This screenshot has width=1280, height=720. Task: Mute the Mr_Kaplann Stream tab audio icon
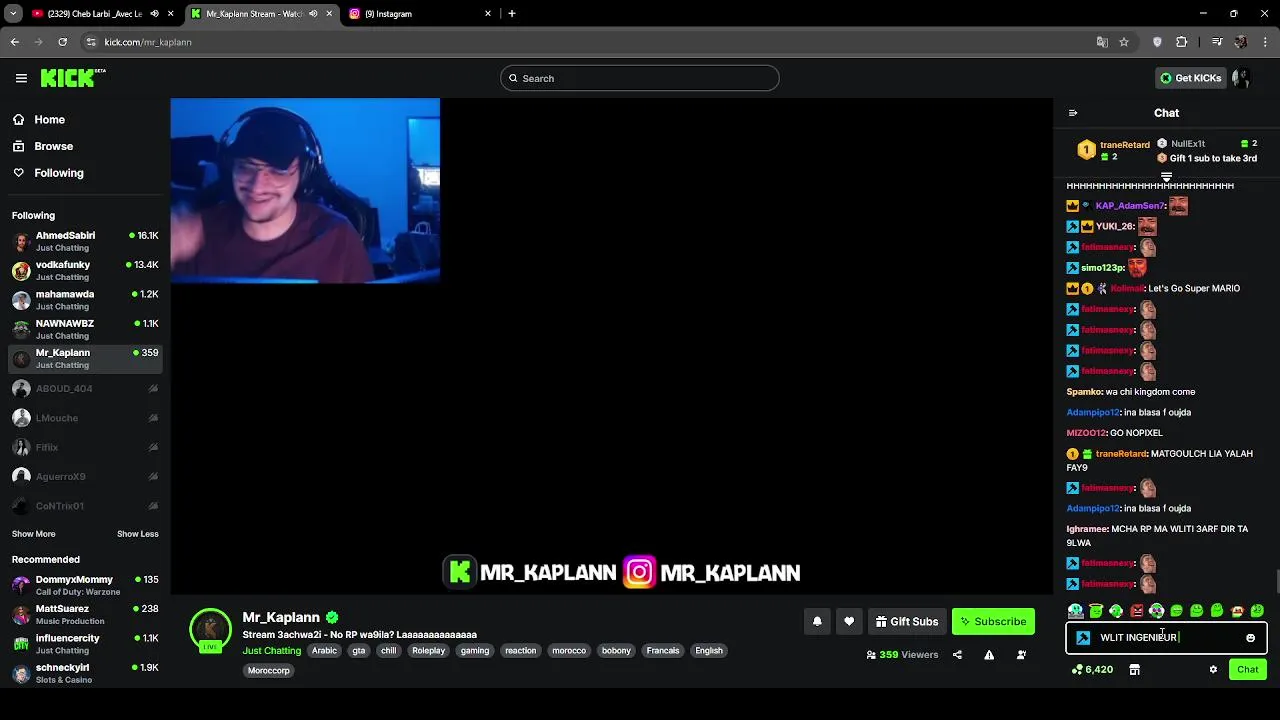pos(313,14)
